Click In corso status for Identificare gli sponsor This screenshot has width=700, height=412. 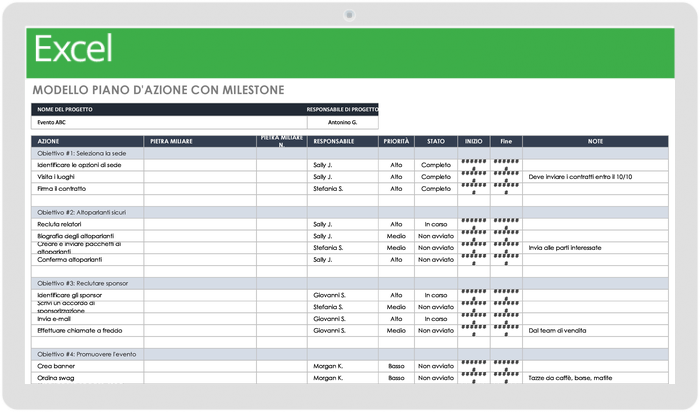[x=436, y=295]
